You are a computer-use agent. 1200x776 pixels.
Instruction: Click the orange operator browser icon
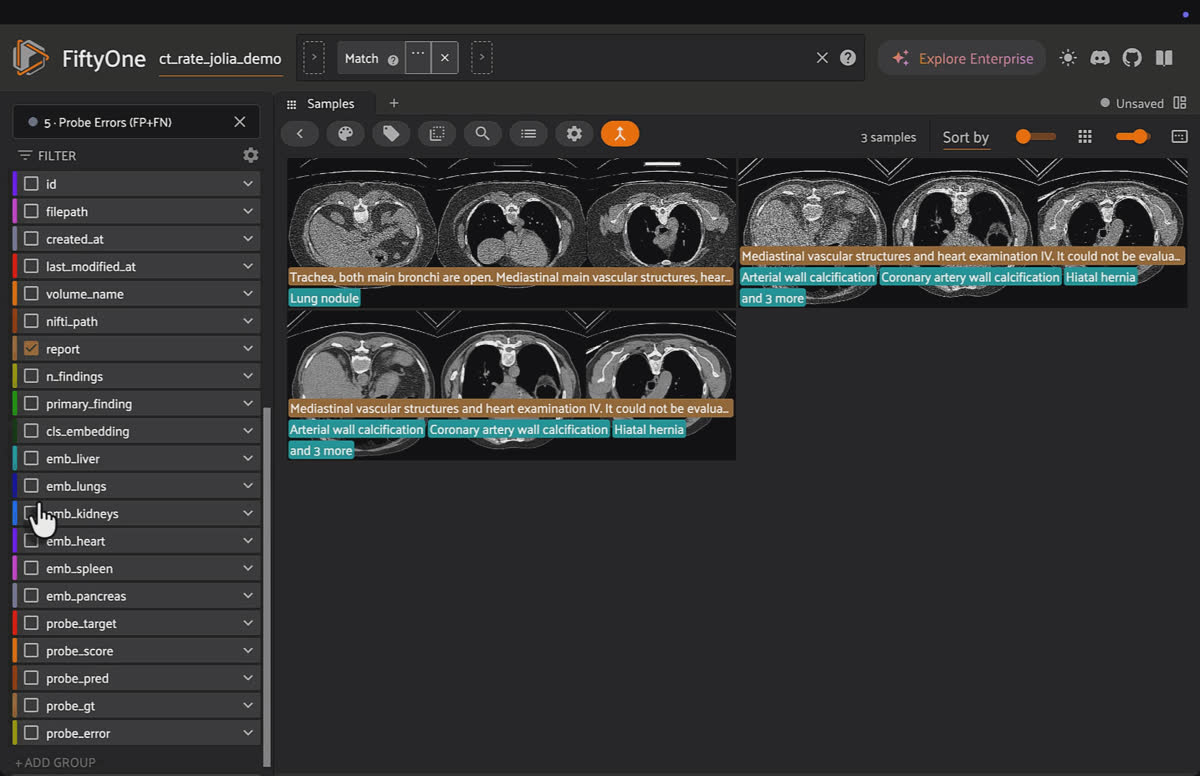[x=620, y=134]
